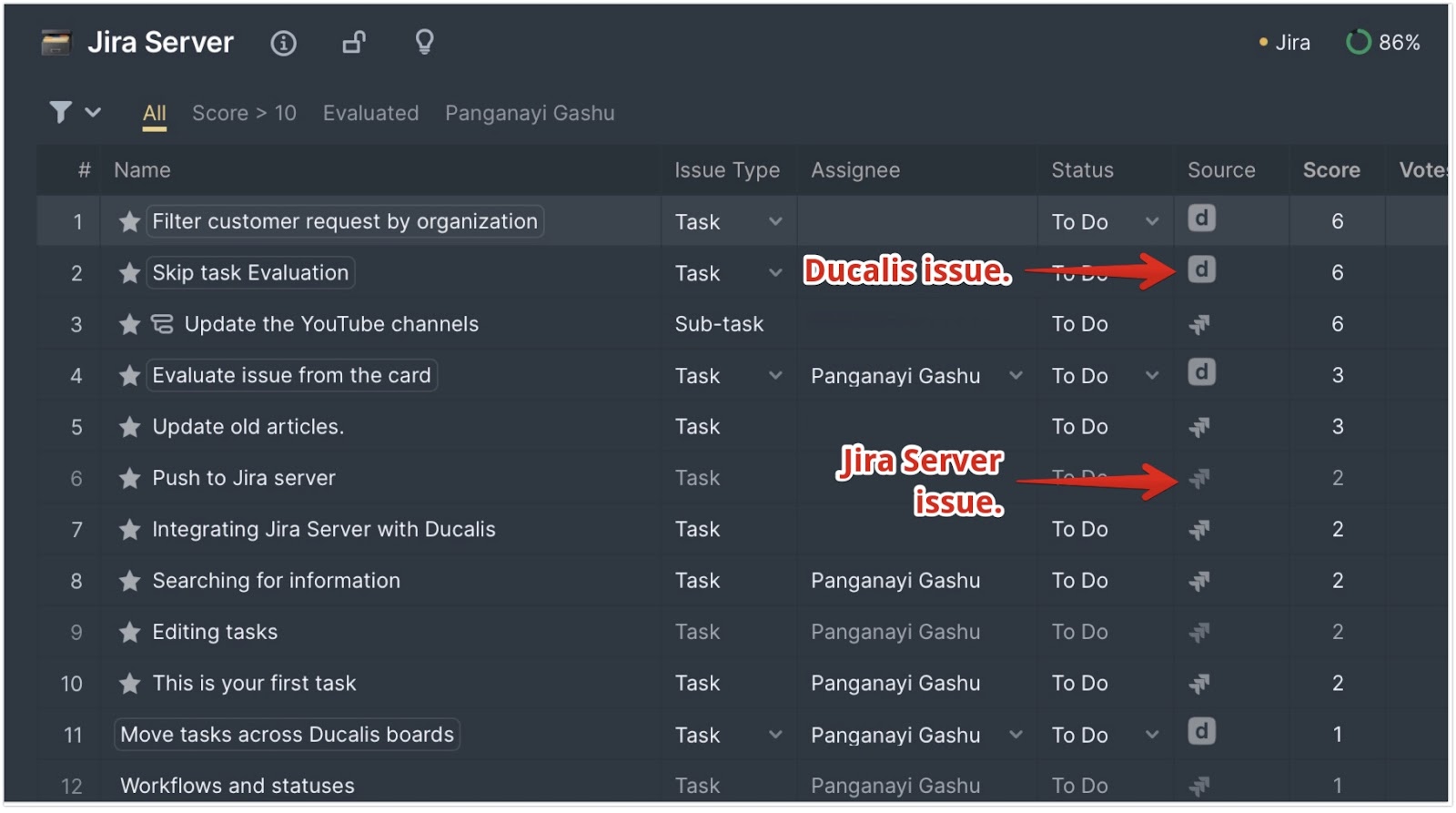Click the Jira source icon for This is your first task

pos(1200,683)
